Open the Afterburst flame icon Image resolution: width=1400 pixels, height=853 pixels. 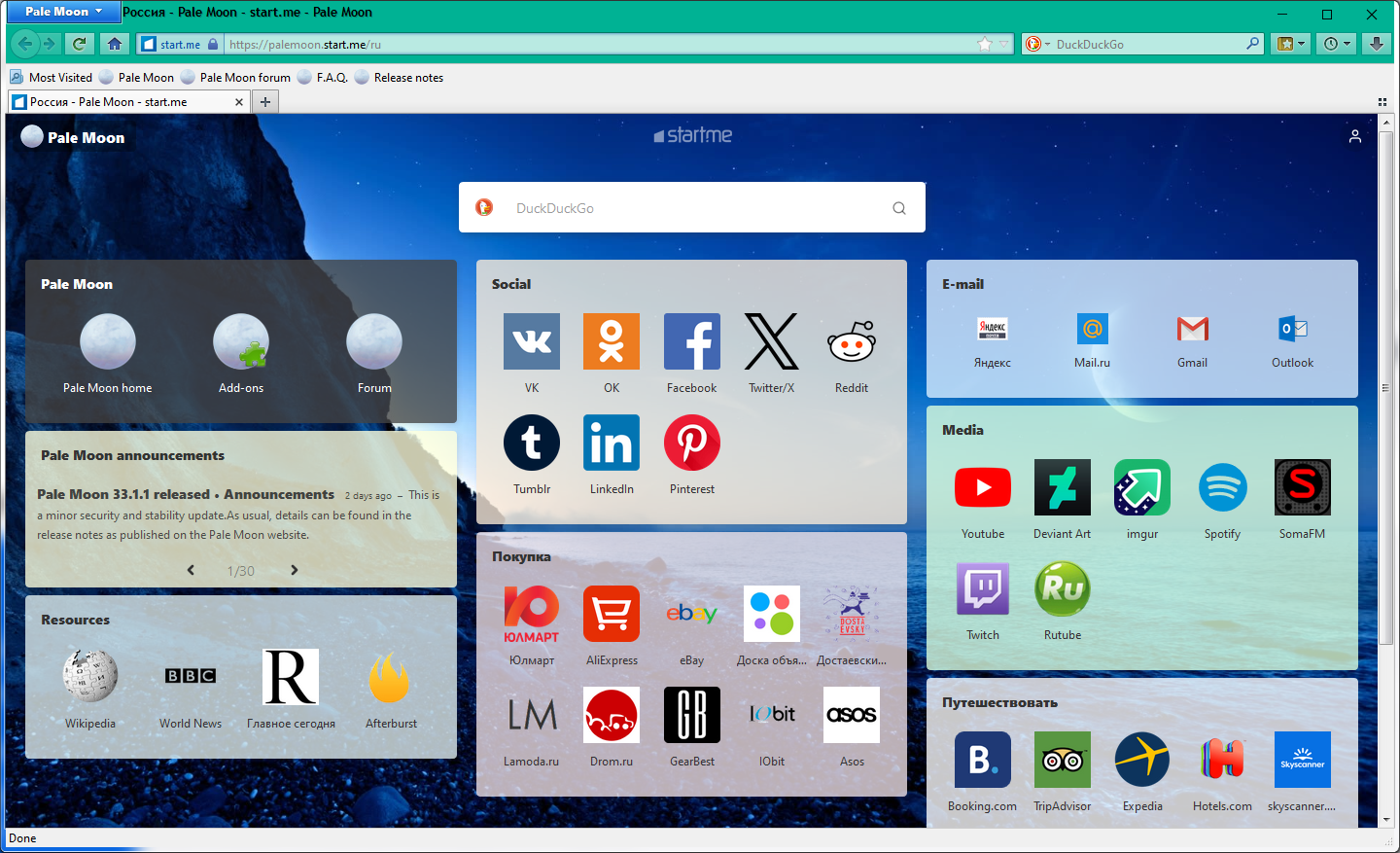(x=391, y=676)
